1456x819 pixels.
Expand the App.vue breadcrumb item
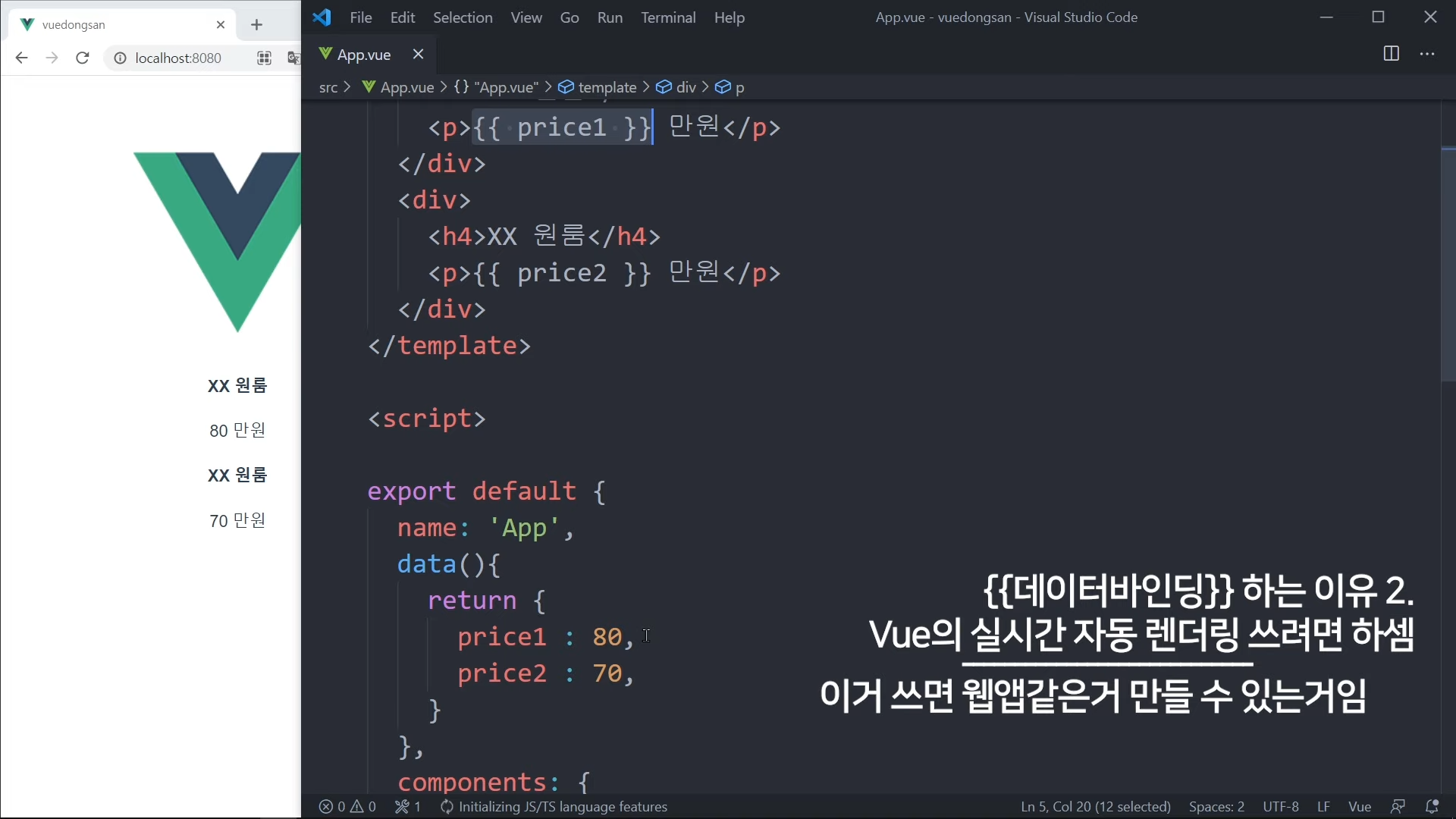407,87
